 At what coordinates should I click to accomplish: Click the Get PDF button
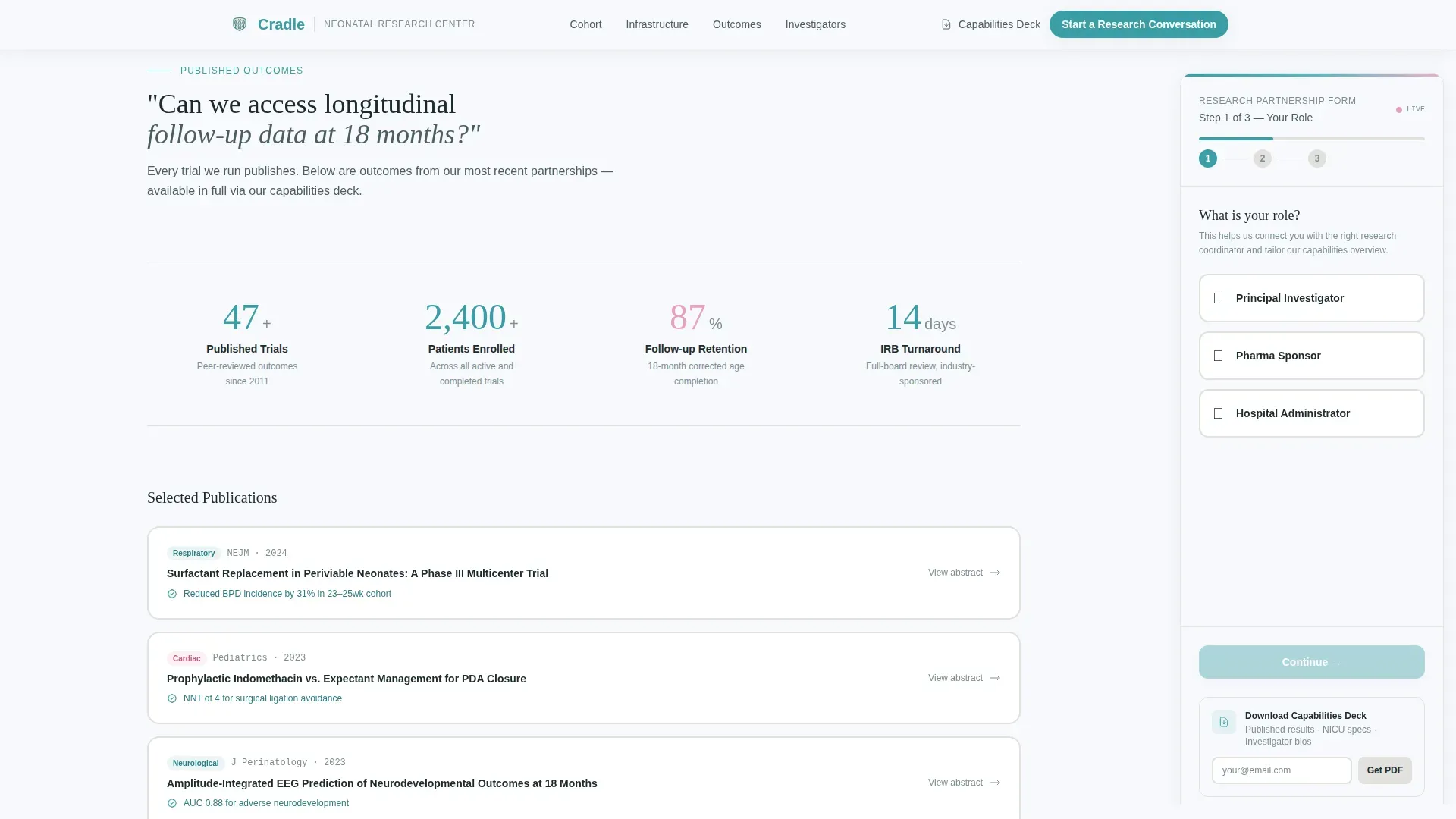[1385, 770]
